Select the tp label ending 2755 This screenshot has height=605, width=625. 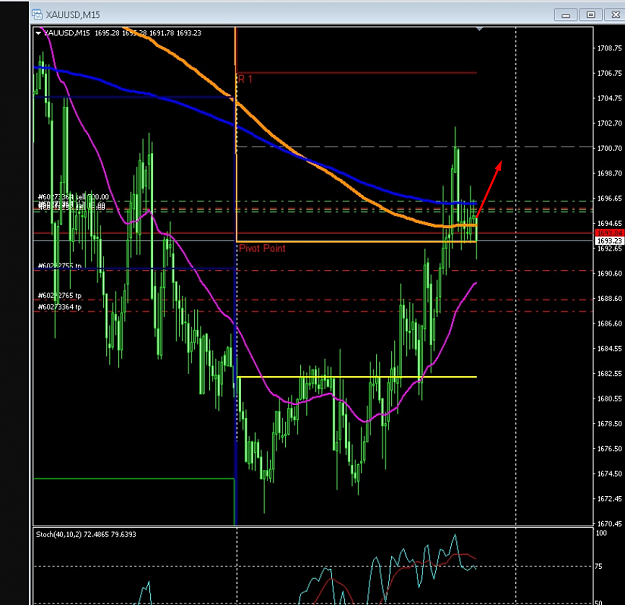[x=60, y=266]
